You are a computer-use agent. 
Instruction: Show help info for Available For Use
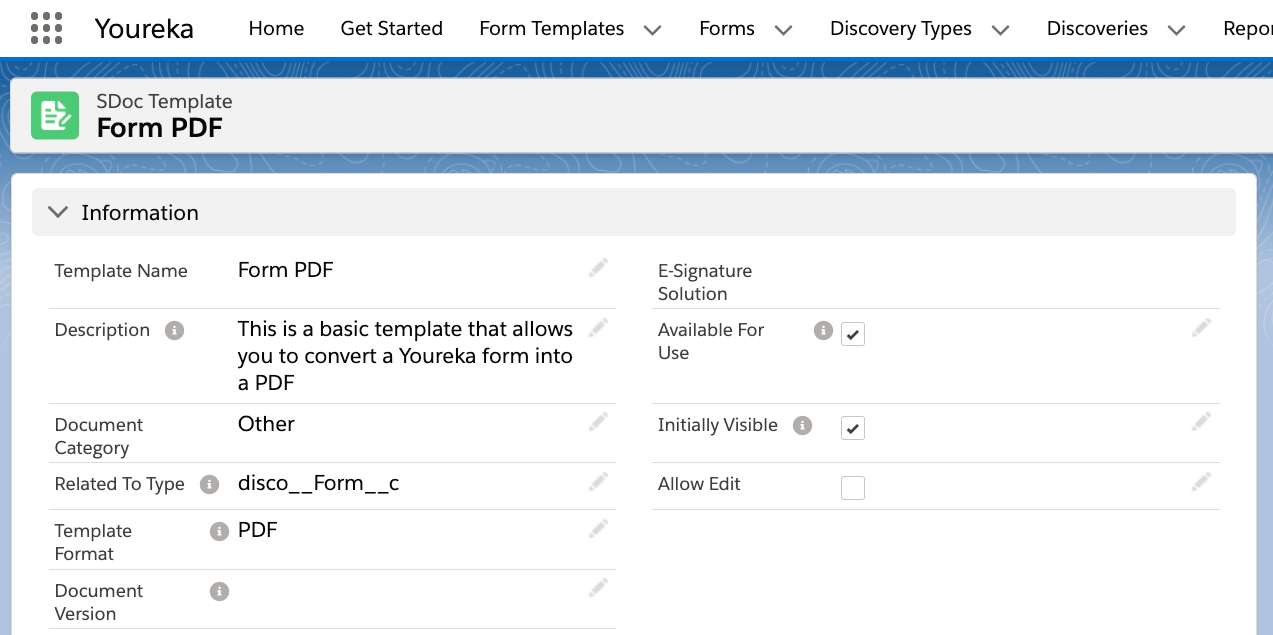pyautogui.click(x=823, y=330)
